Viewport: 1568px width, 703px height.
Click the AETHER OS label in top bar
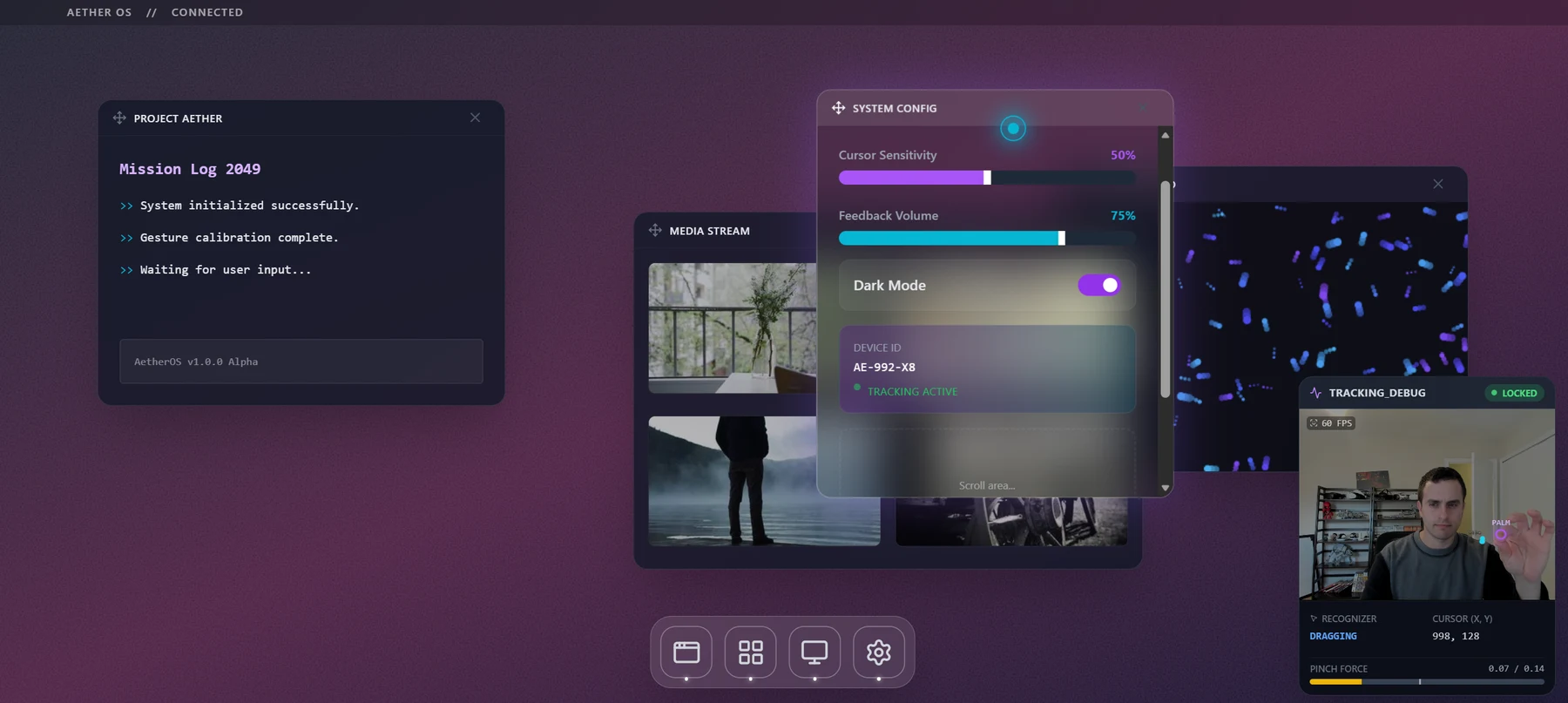(99, 12)
